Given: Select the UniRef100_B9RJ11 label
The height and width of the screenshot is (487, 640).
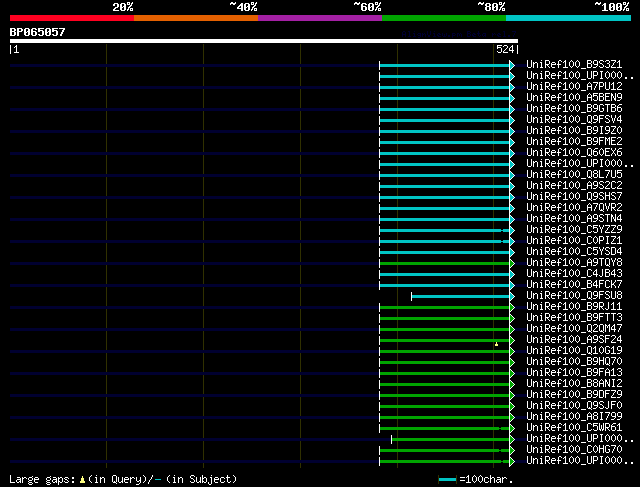Looking at the screenshot, I should [574, 307].
